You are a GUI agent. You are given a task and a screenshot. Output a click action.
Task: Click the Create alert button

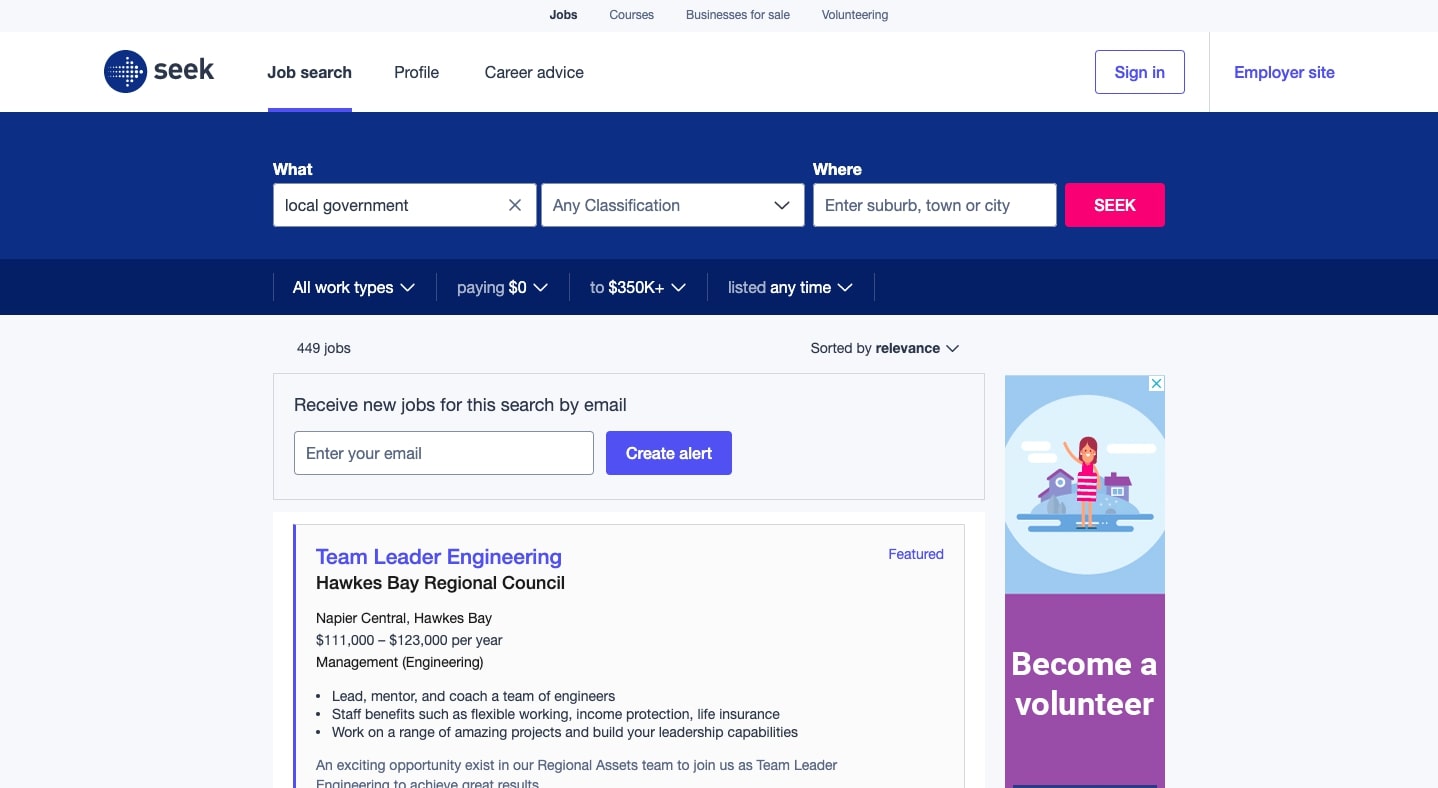[669, 453]
